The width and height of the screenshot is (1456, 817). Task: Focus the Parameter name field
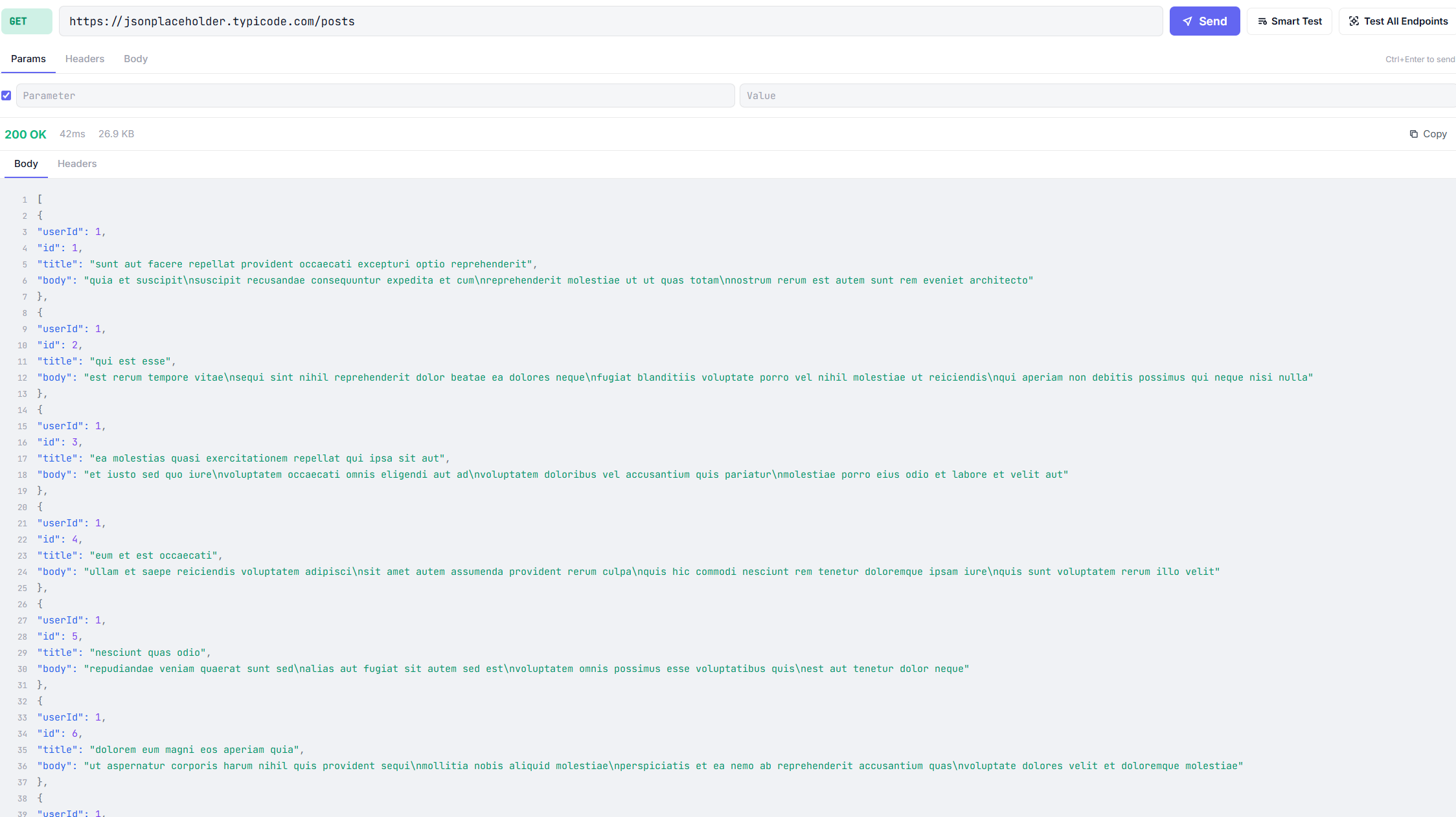376,96
